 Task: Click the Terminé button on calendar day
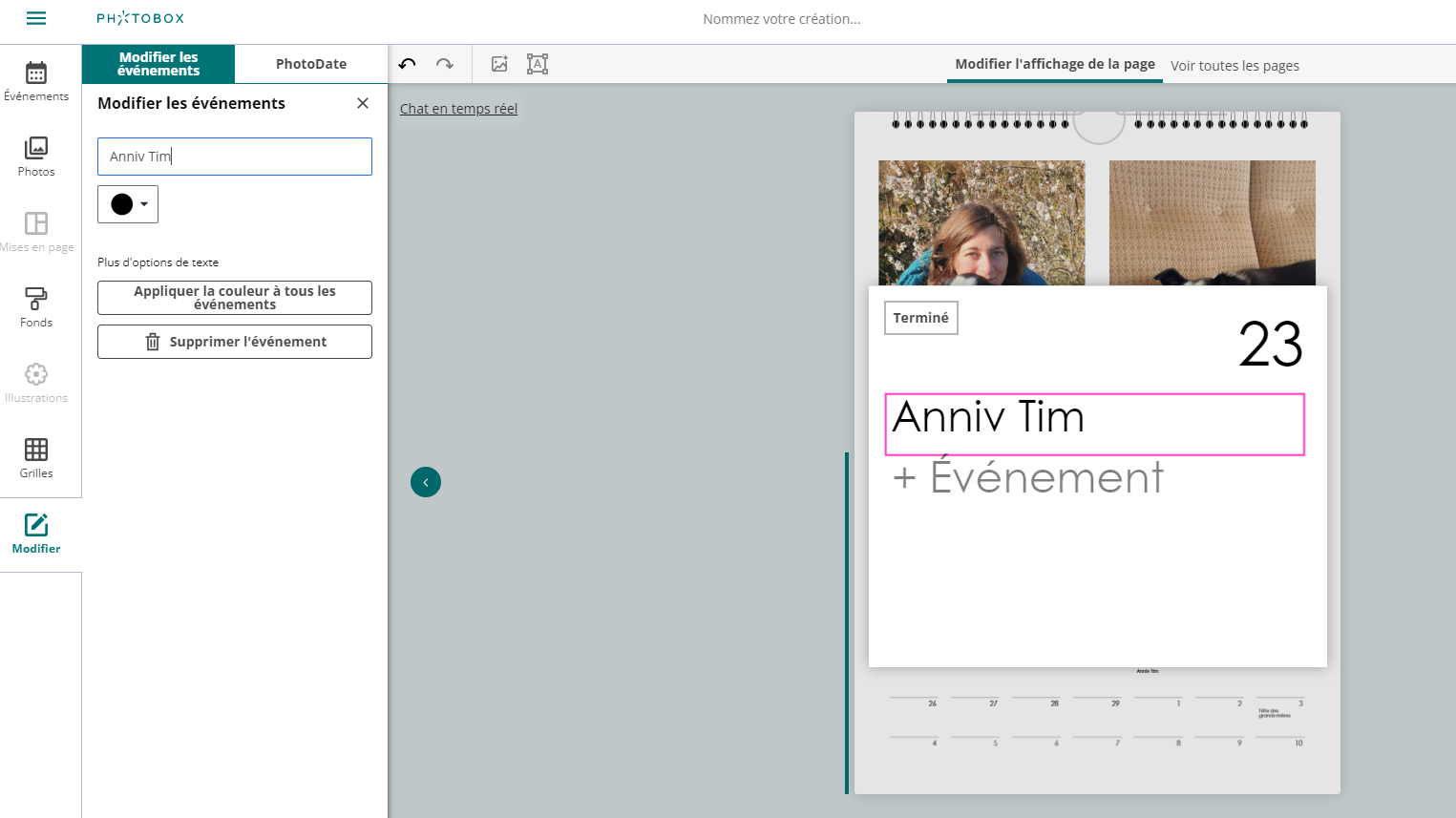click(x=921, y=318)
